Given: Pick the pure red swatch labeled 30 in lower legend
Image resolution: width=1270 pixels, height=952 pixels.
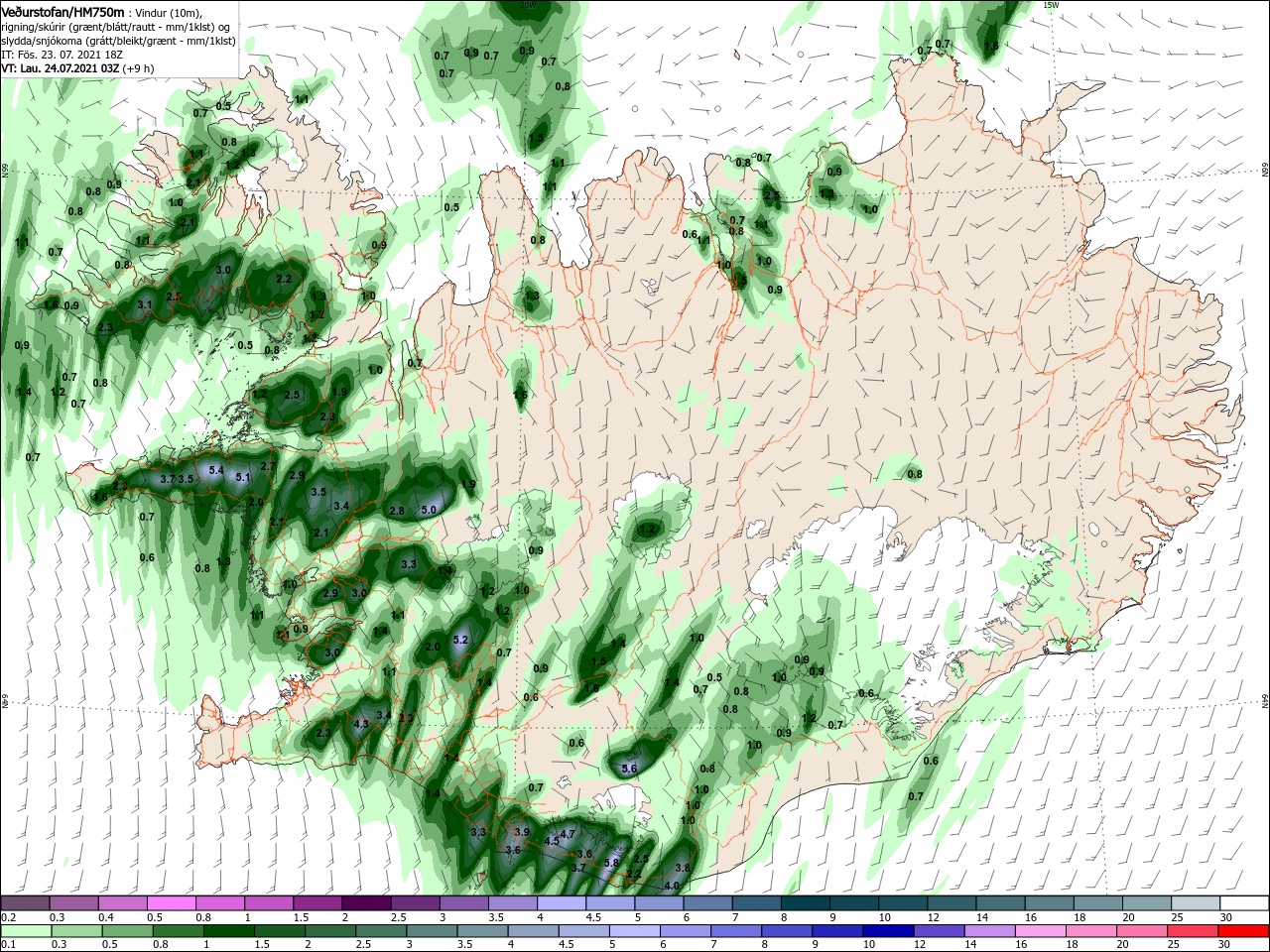Looking at the screenshot, I should coord(1242,932).
